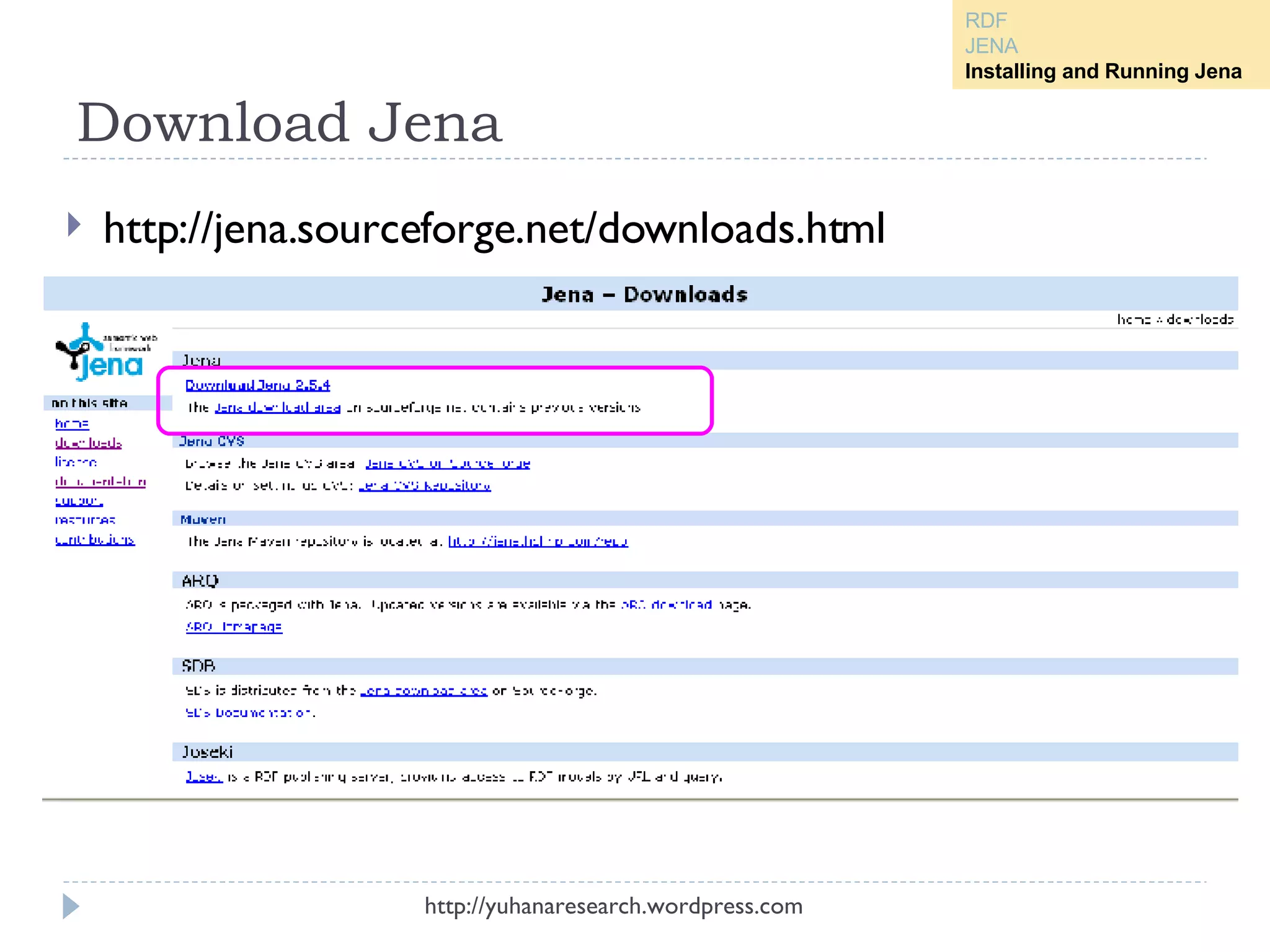
Task: Click the Jena logo in the sidebar
Action: [x=106, y=351]
